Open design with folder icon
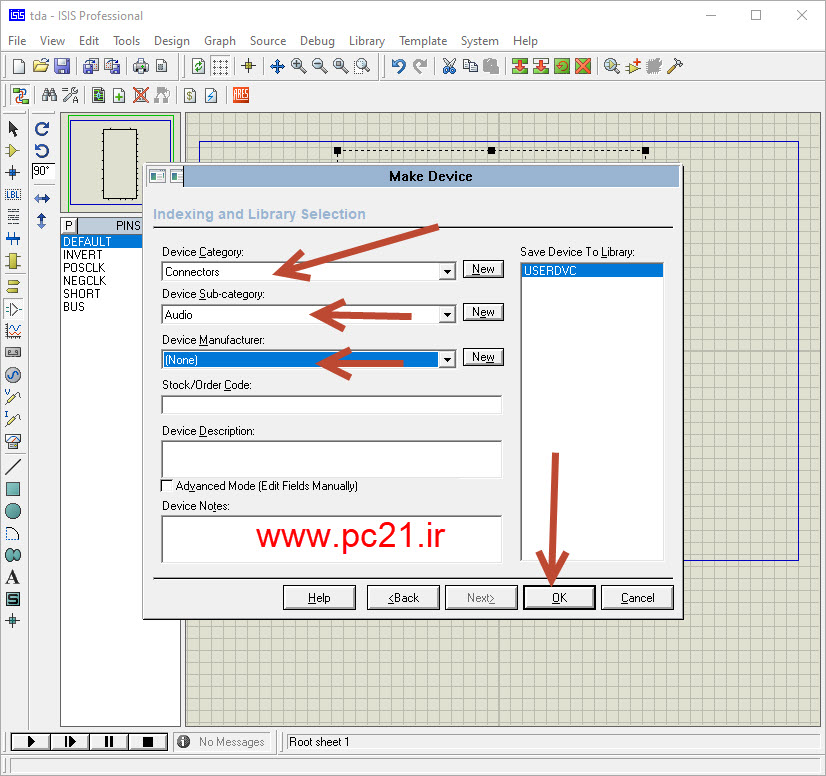Screen dimensions: 826x776 point(41,66)
